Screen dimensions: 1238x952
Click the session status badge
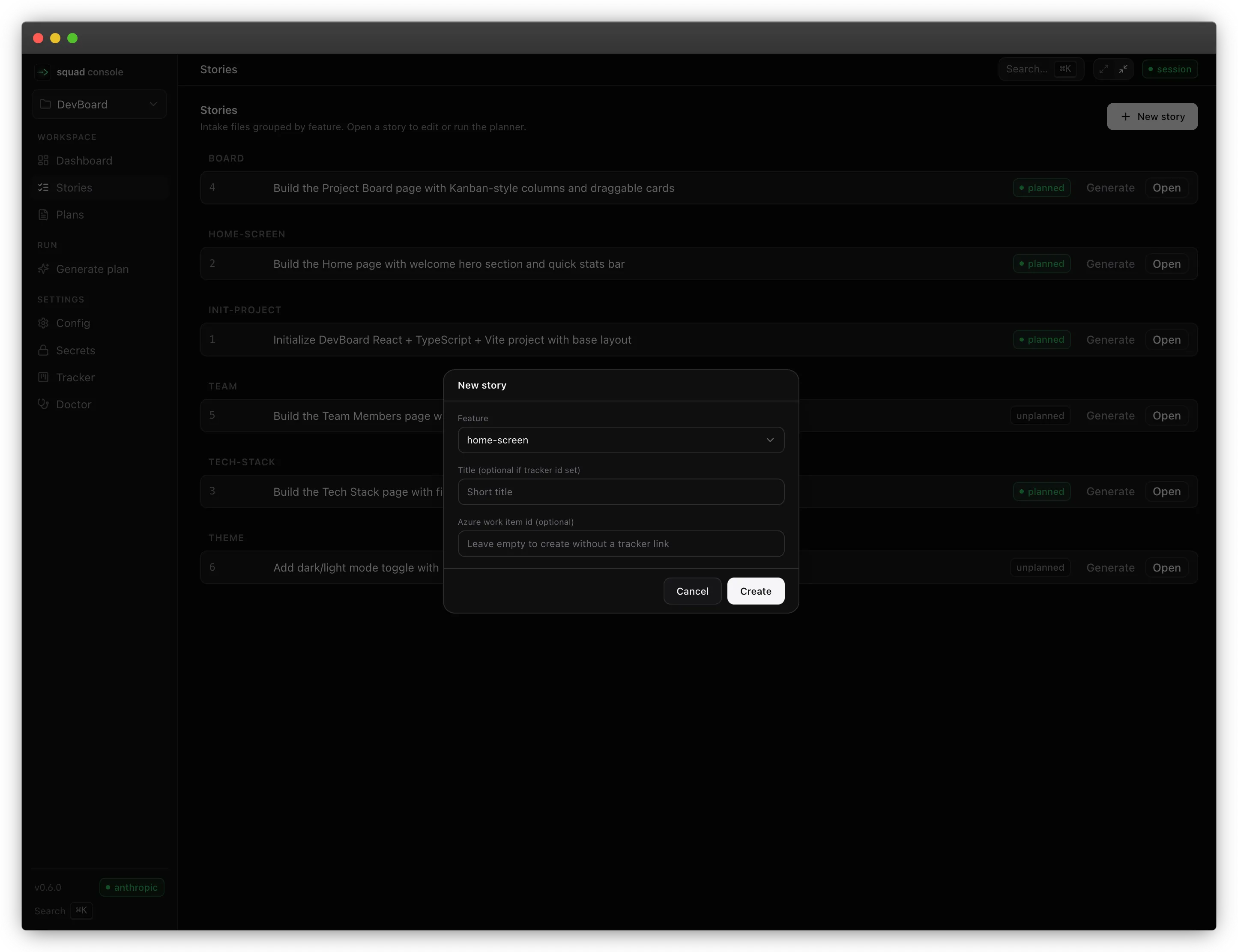pos(1169,69)
